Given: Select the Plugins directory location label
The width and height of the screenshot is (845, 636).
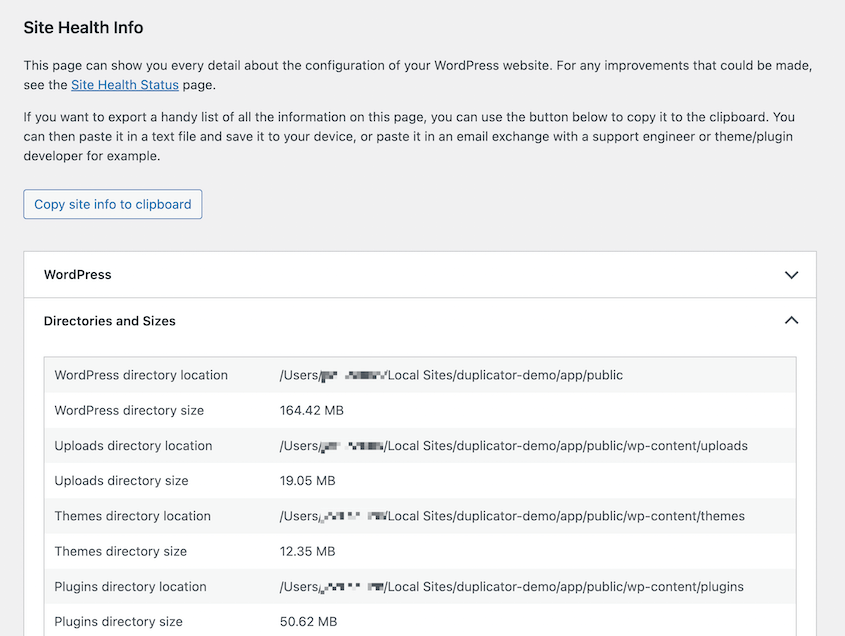Looking at the screenshot, I should 130,586.
